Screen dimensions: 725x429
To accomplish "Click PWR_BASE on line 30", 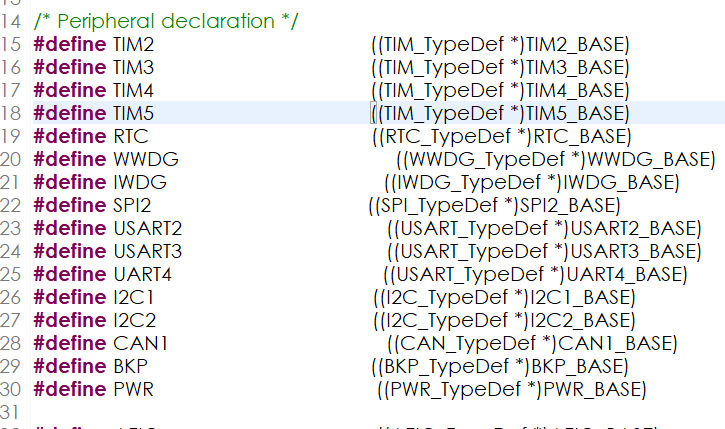I will coord(595,389).
